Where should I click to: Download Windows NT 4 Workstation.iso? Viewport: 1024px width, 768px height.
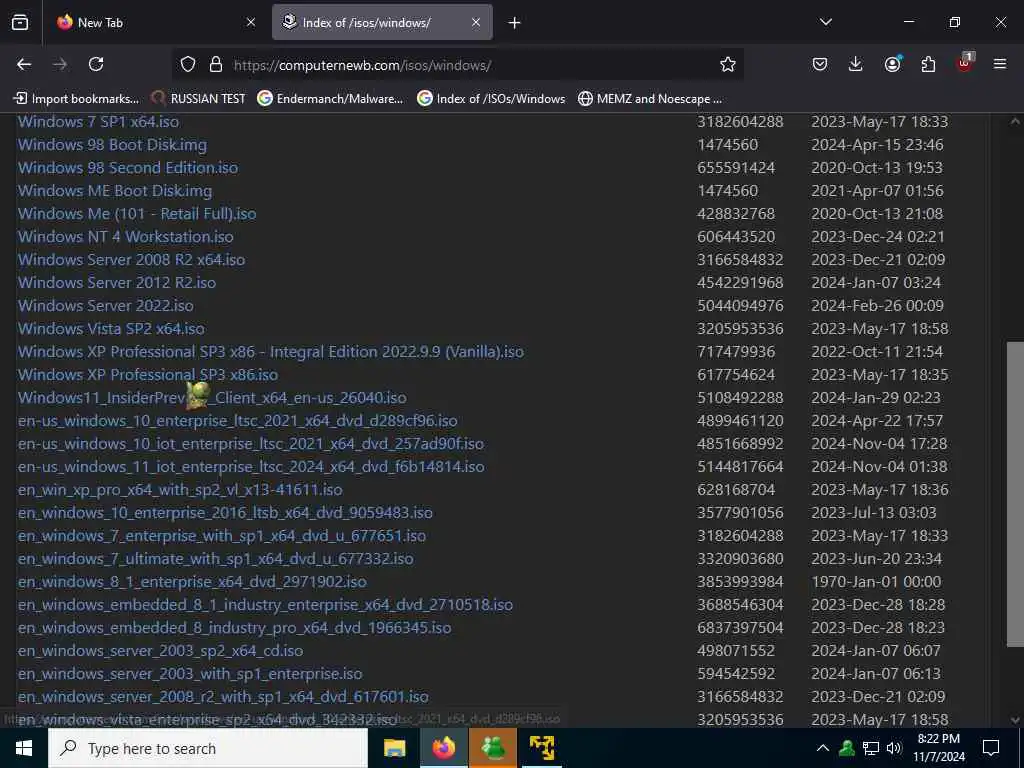tap(125, 236)
